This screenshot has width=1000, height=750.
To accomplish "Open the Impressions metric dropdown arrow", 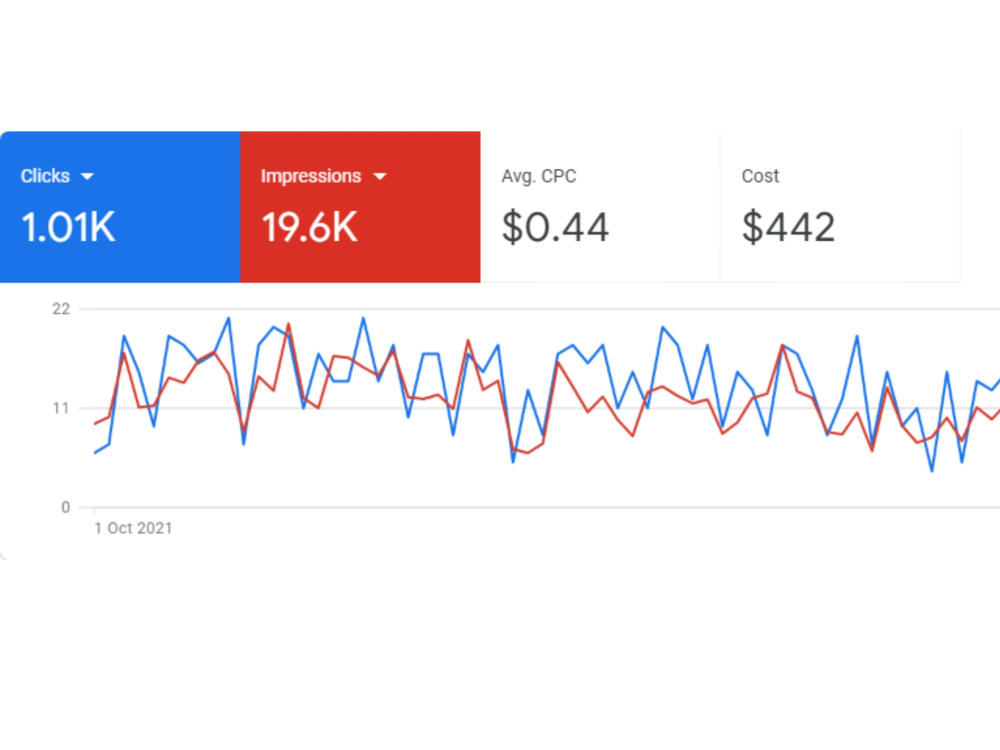I will [x=380, y=177].
